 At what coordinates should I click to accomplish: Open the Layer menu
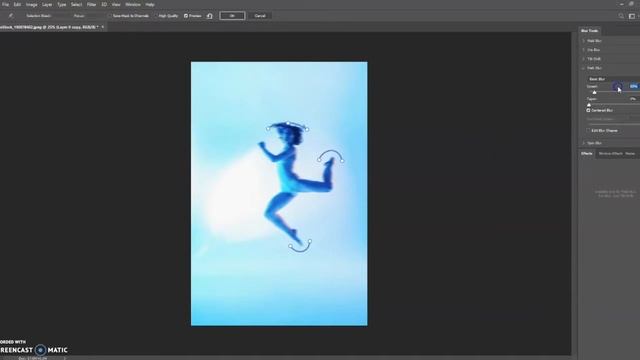pos(47,4)
